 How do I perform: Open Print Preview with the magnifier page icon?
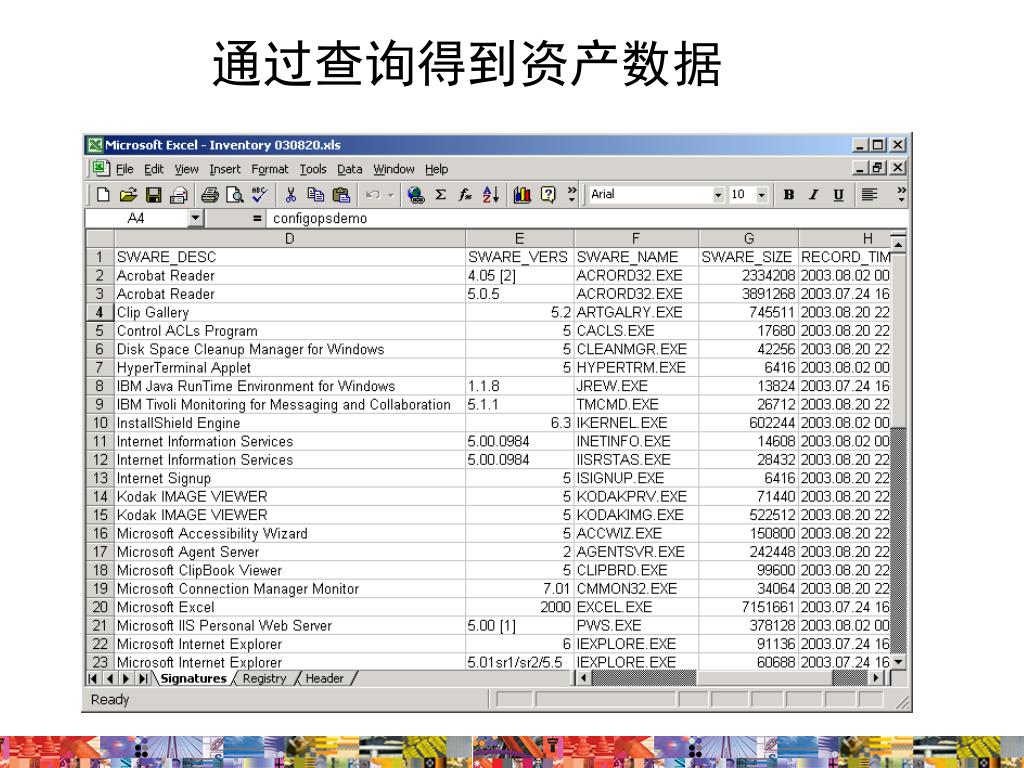click(234, 195)
